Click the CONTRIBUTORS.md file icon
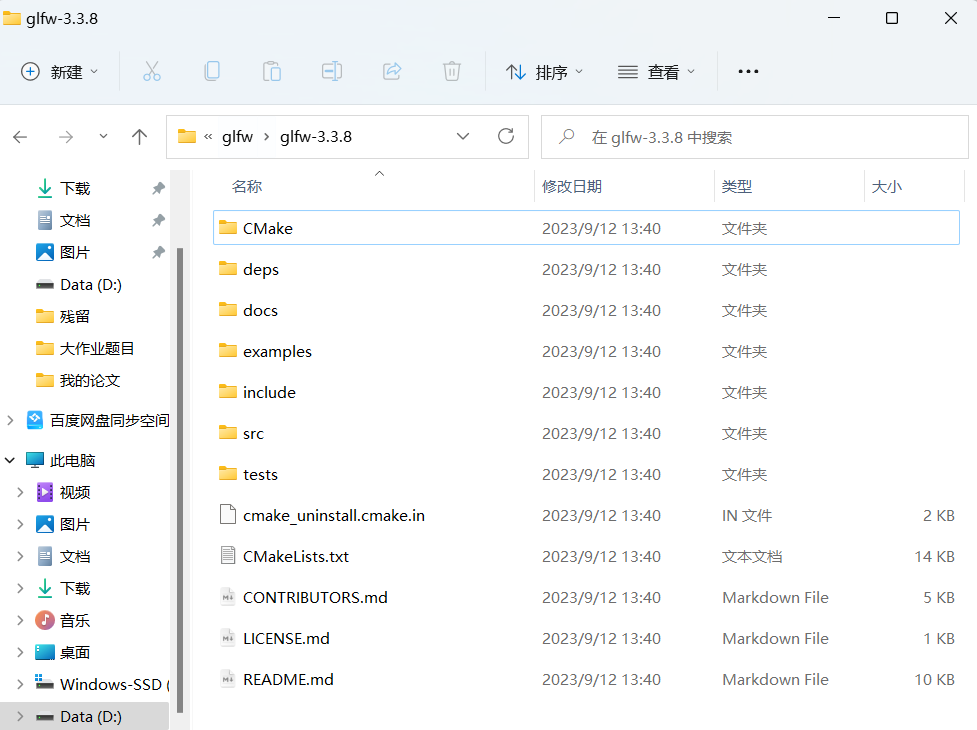The width and height of the screenshot is (977, 730). [x=228, y=597]
